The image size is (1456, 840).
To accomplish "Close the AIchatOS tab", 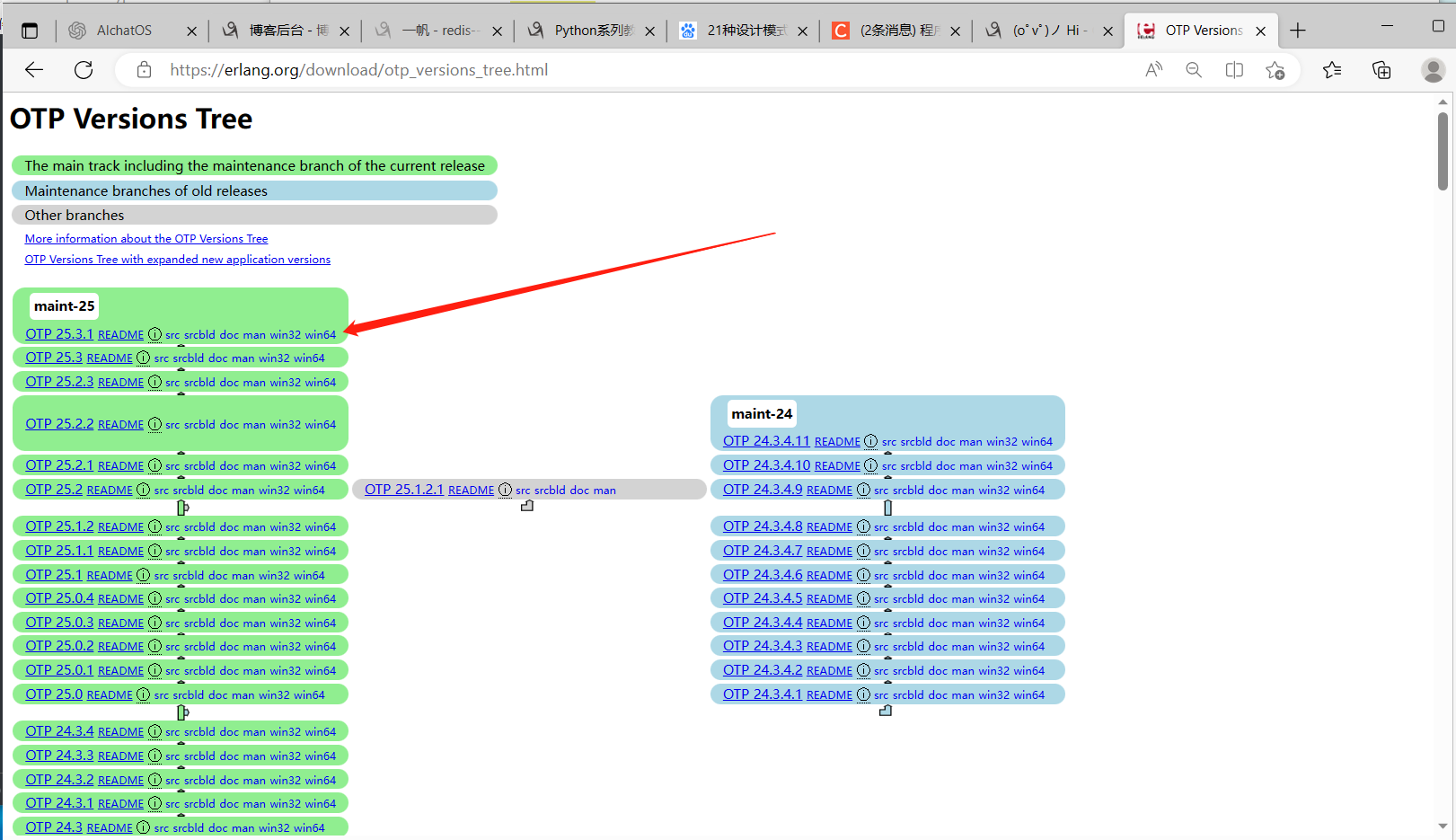I will [x=191, y=31].
